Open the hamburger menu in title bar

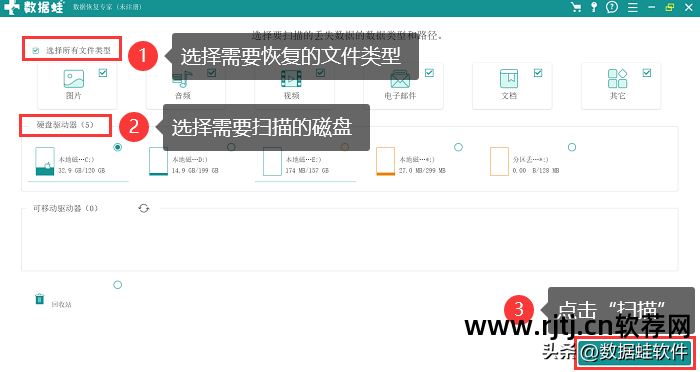point(632,7)
